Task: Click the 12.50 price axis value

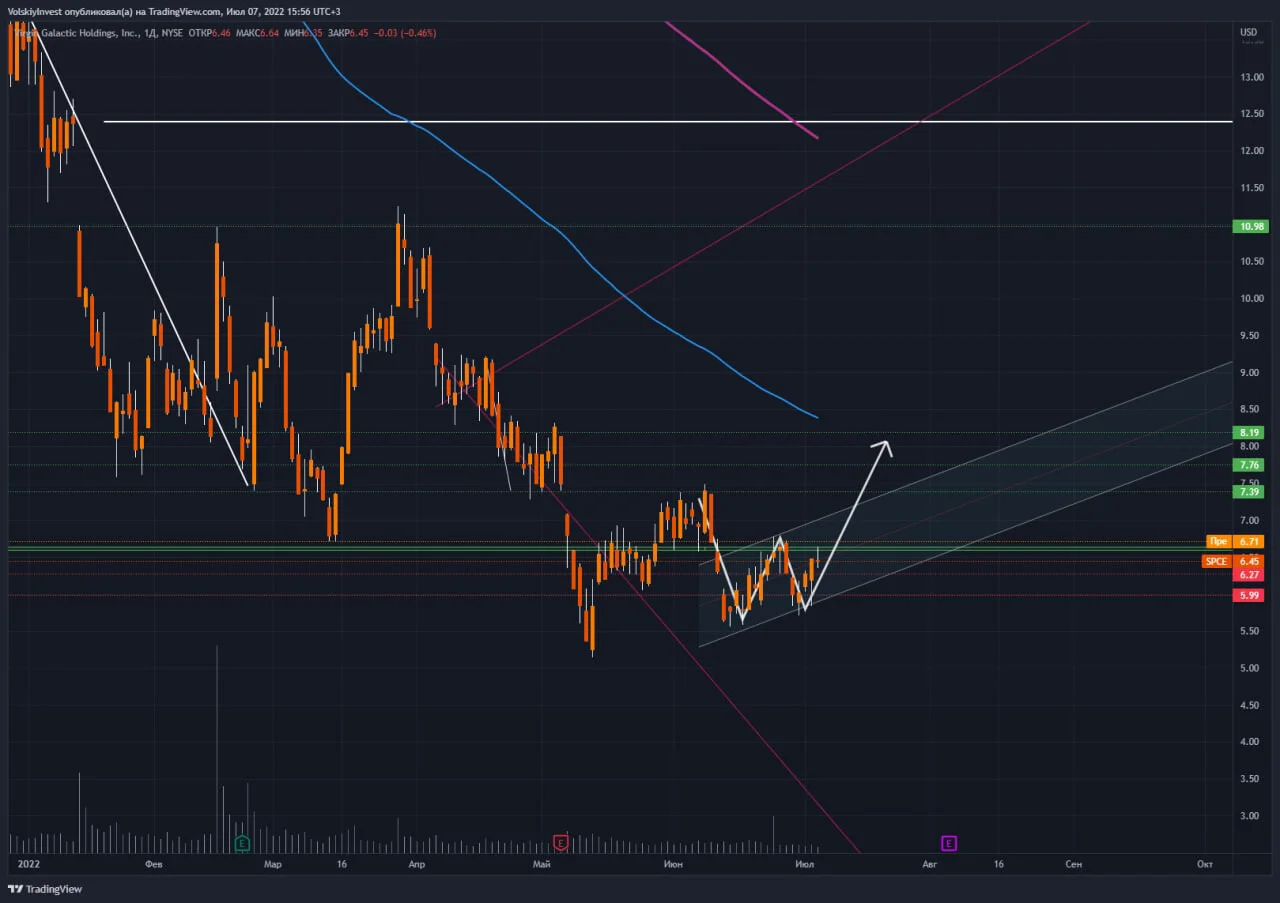Action: pos(1252,114)
